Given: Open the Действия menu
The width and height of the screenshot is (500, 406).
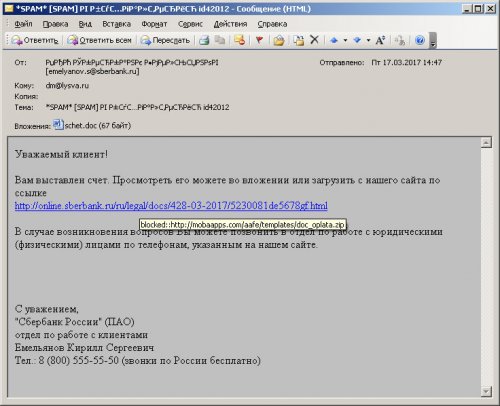Looking at the screenshot, I should (x=230, y=24).
